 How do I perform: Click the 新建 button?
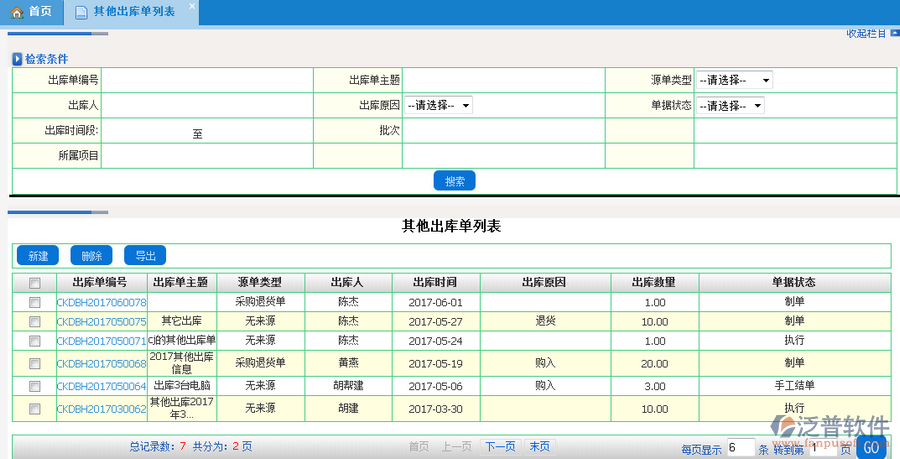pos(38,256)
